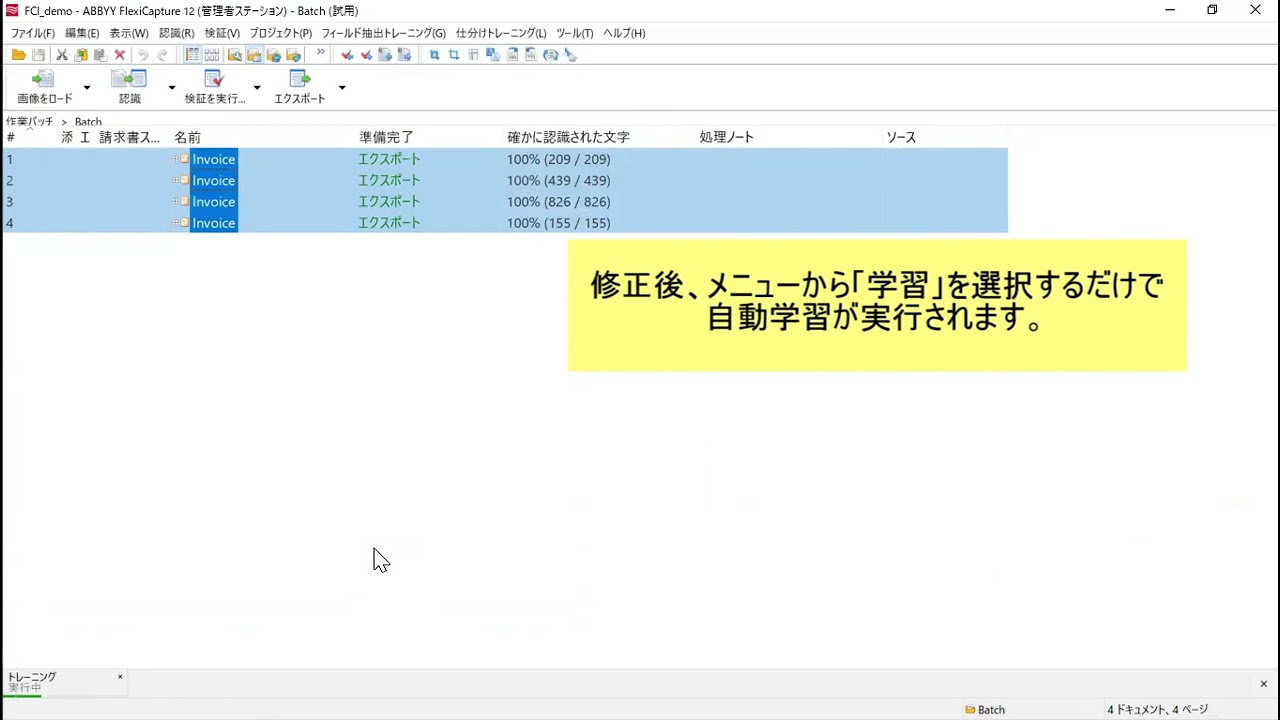Click 100% (439 / 439) cell
The width and height of the screenshot is (1280, 720).
[x=558, y=180]
